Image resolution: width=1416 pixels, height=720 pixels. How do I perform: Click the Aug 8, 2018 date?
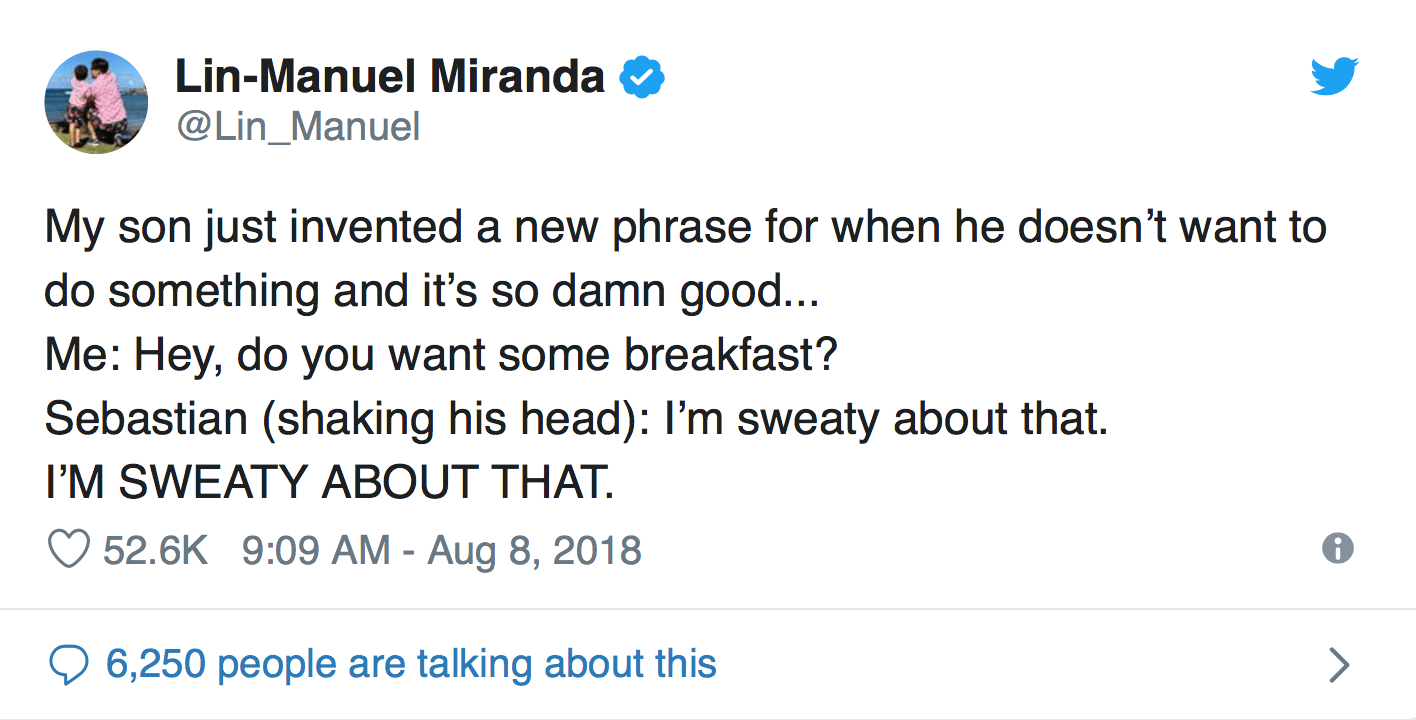point(534,550)
